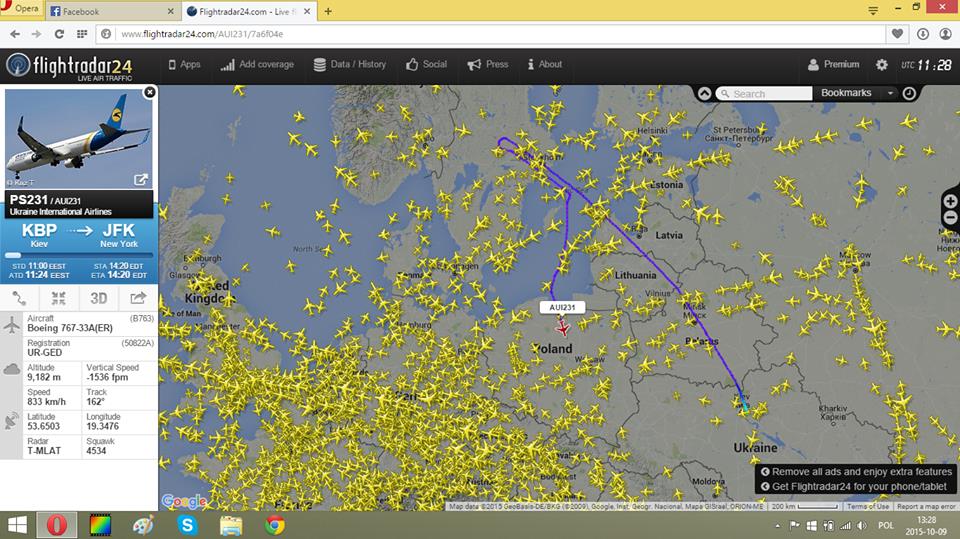Open the Speed Dial grid icon
The width and height of the screenshot is (960, 539).
(82, 34)
